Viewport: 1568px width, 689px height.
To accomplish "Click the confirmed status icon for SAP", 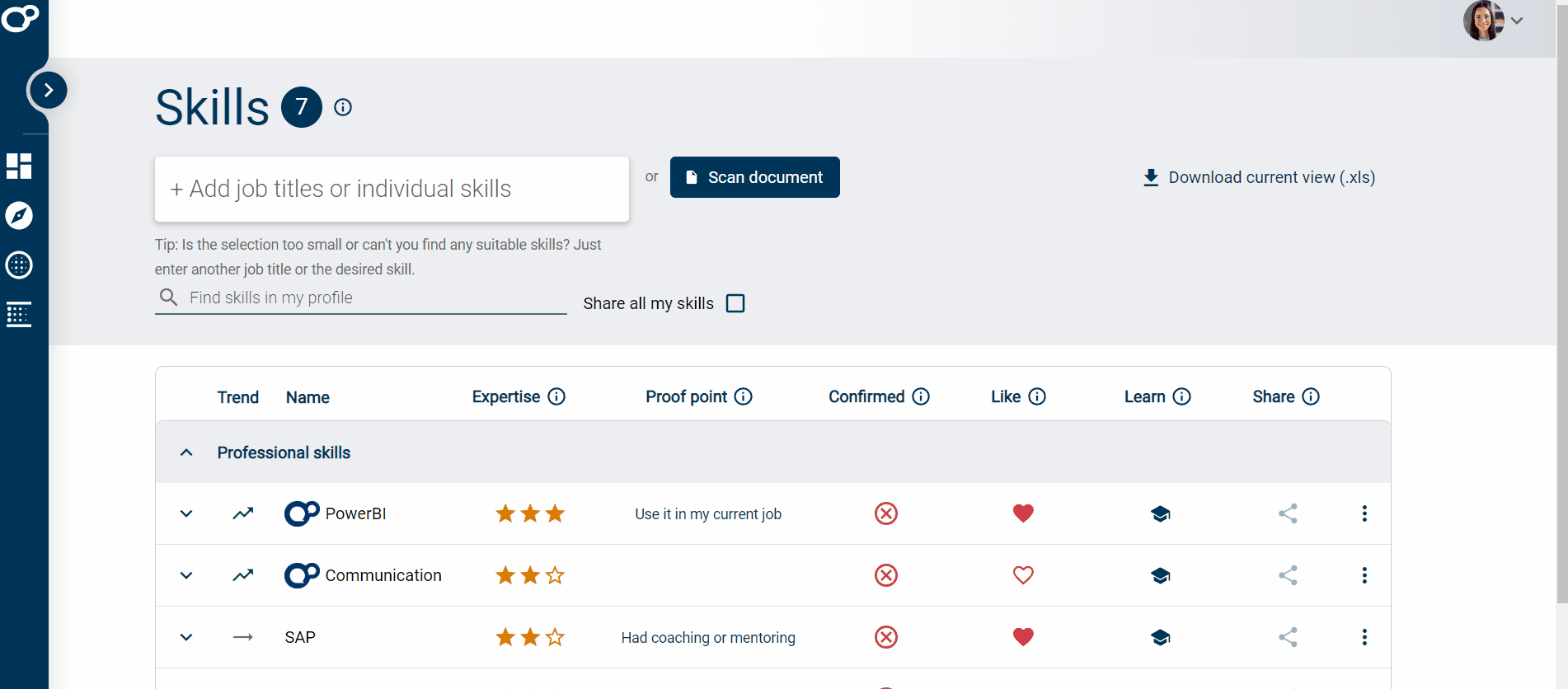I will (x=885, y=637).
